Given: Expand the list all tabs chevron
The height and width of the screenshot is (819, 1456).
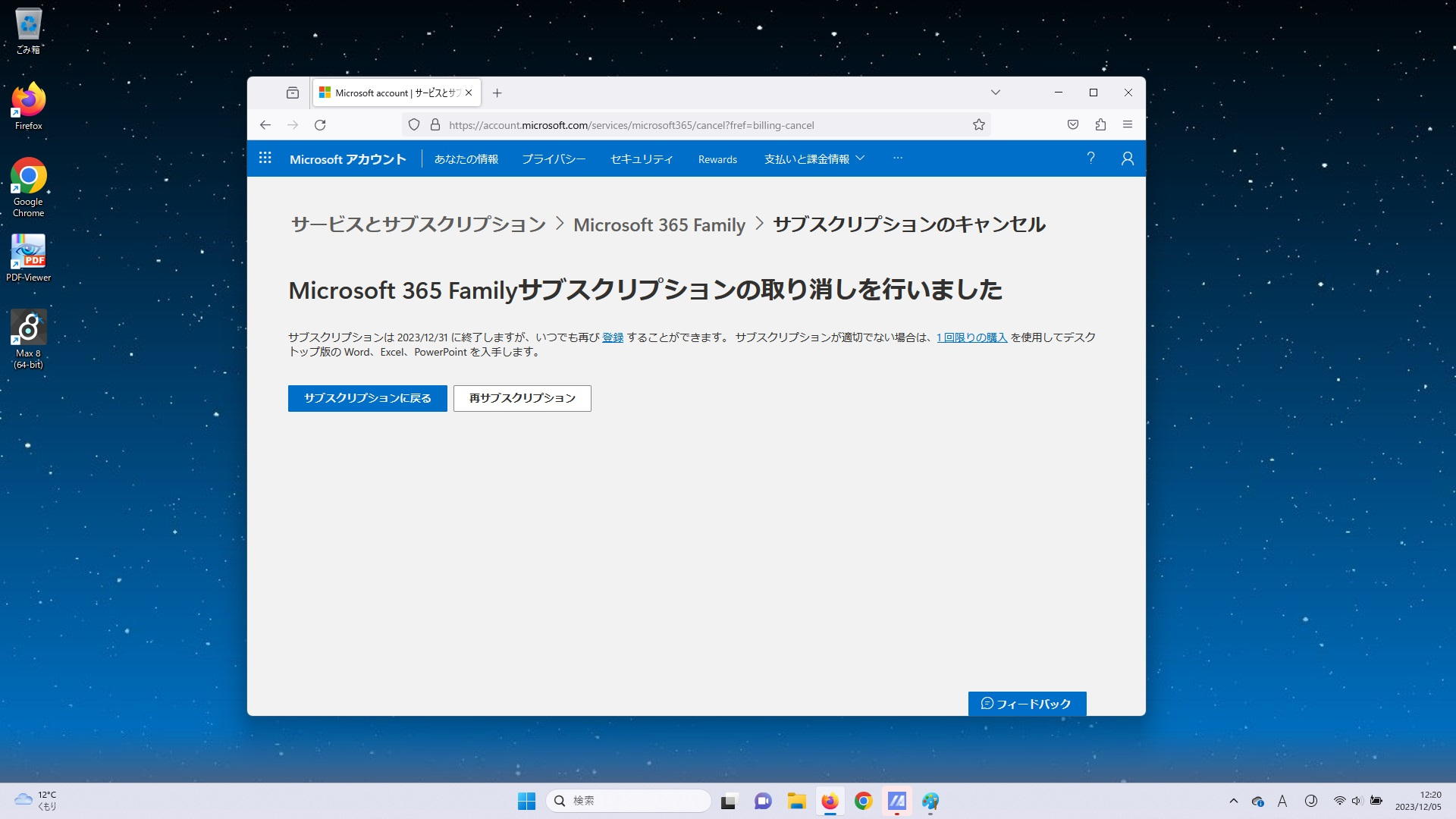Looking at the screenshot, I should [995, 93].
